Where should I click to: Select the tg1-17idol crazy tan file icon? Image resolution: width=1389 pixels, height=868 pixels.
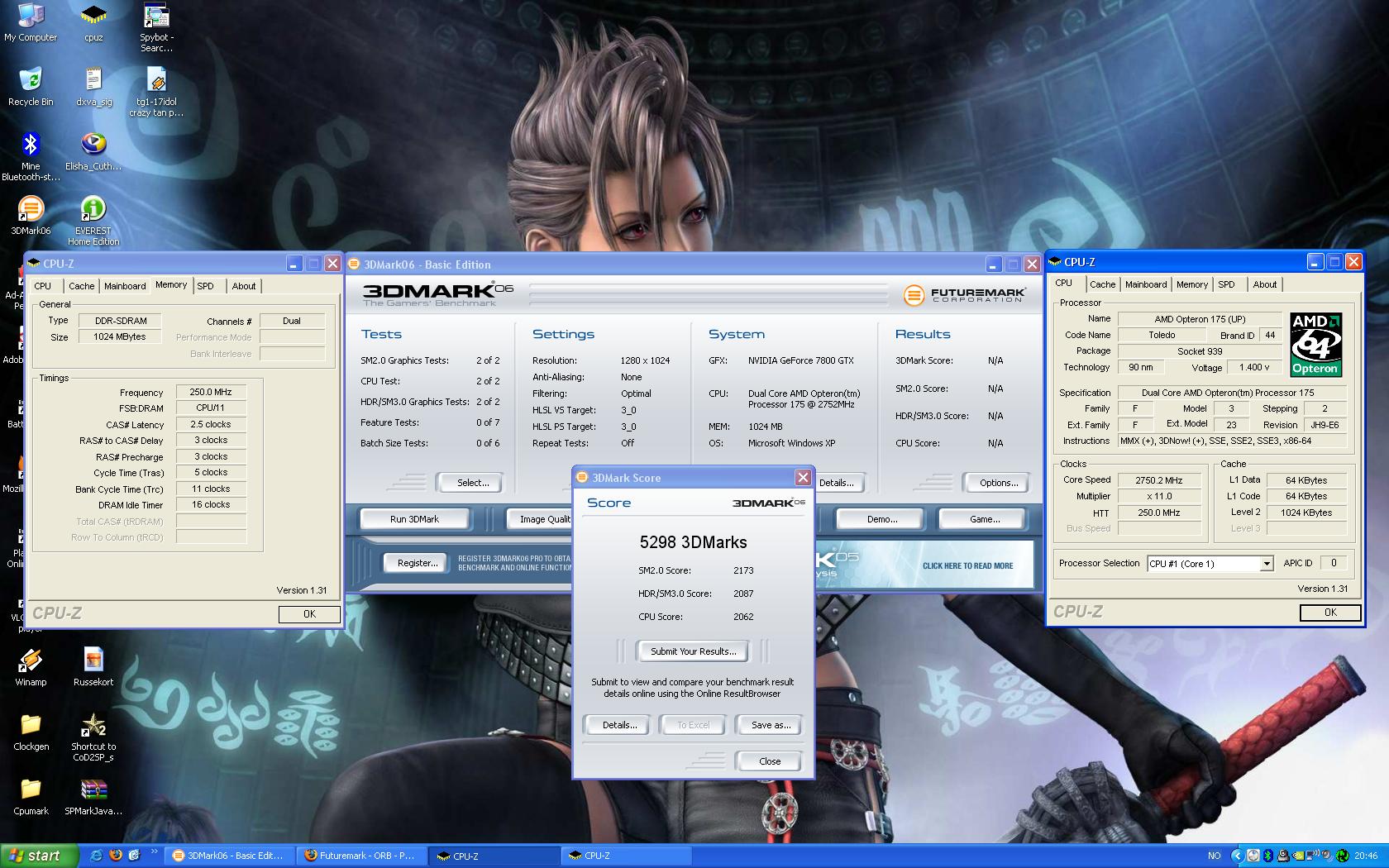tap(156, 93)
